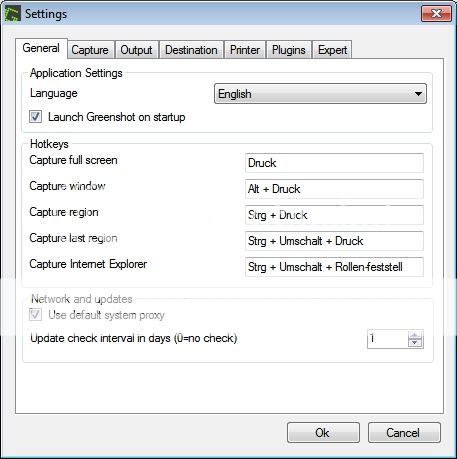Screen dimensions: 457x459
Task: Close the Settings dialog window
Action: [x=436, y=13]
